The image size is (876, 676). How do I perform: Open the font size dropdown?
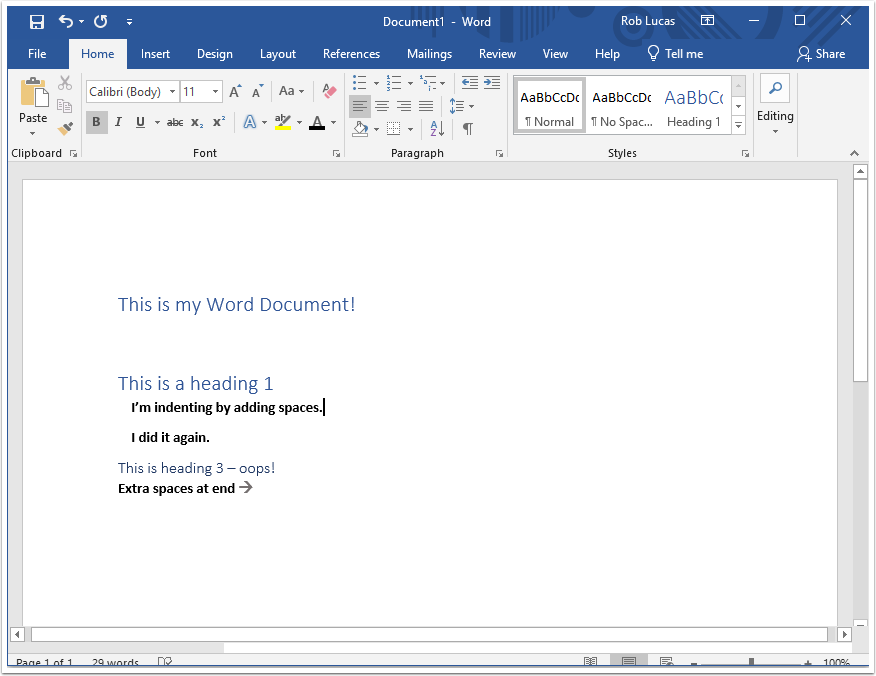[215, 91]
